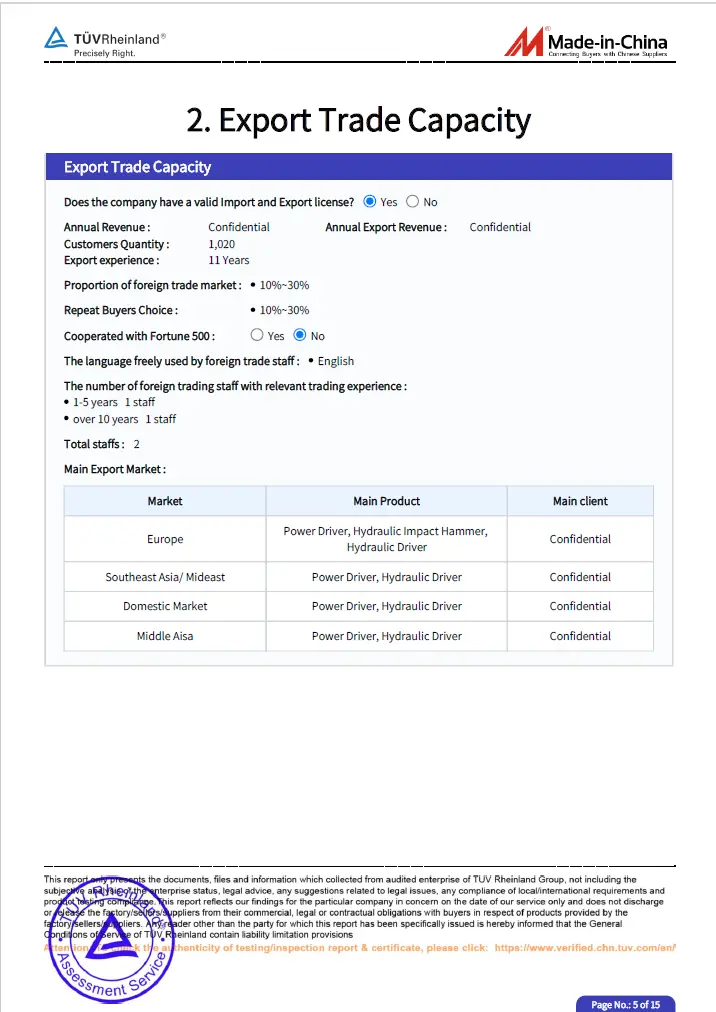Viewport: 716px width, 1012px height.
Task: Click the Annual Revenue Confidential value
Action: coord(239,227)
